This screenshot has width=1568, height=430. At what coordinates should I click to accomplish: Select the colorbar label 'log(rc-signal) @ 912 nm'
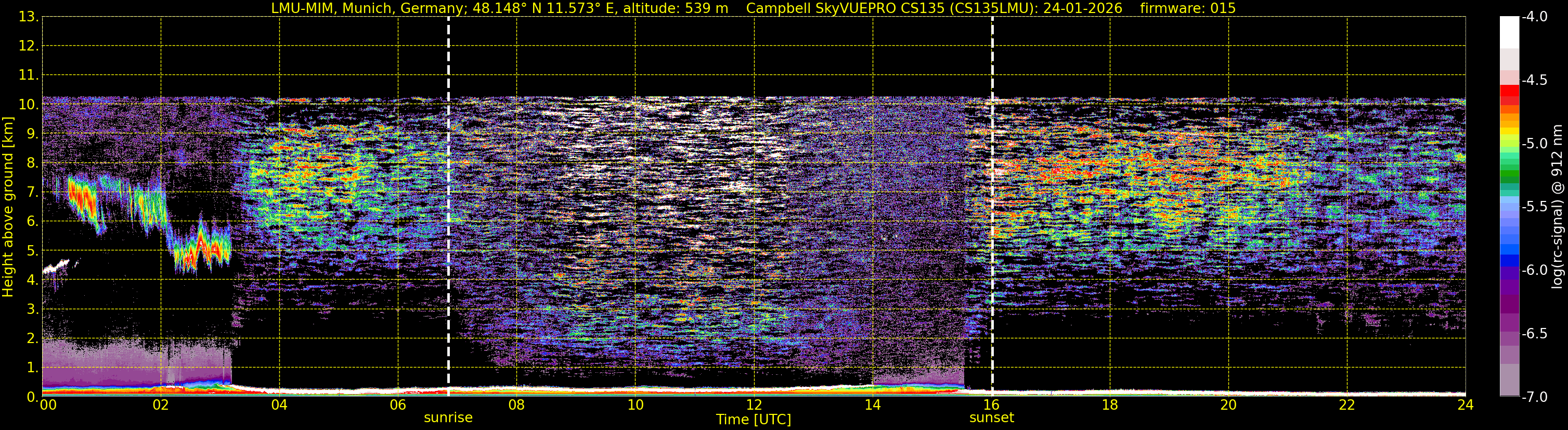pos(1558,207)
